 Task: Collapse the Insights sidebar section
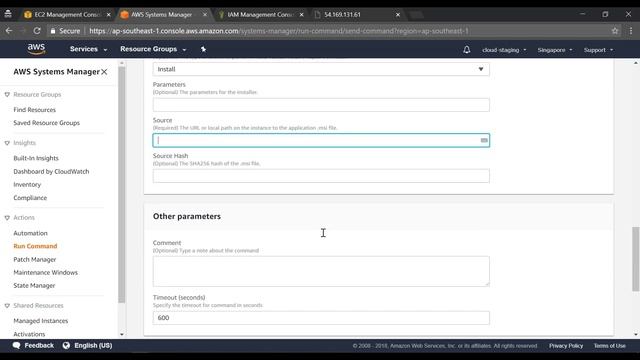click(7, 143)
